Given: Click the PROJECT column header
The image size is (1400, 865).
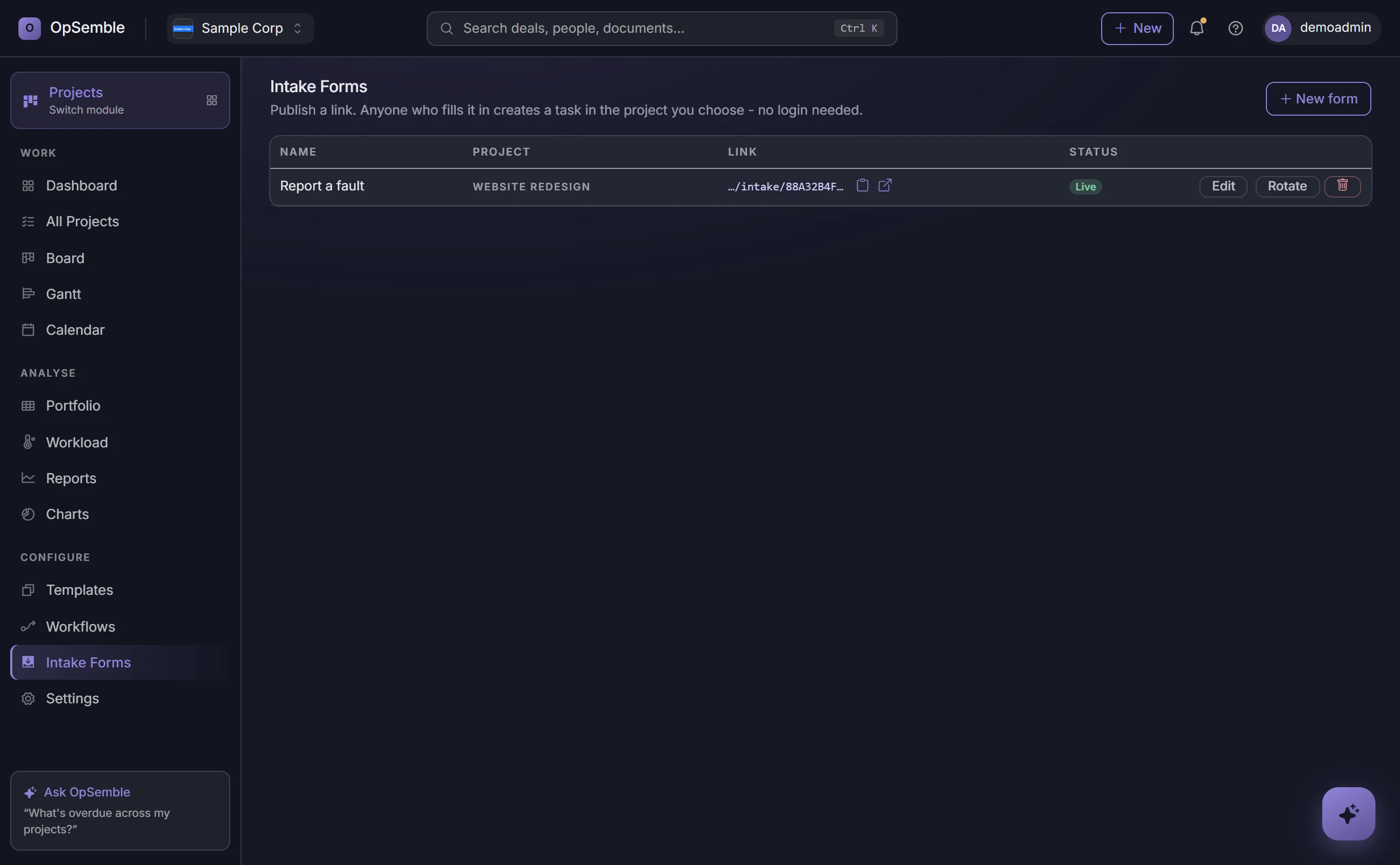Looking at the screenshot, I should (x=501, y=152).
